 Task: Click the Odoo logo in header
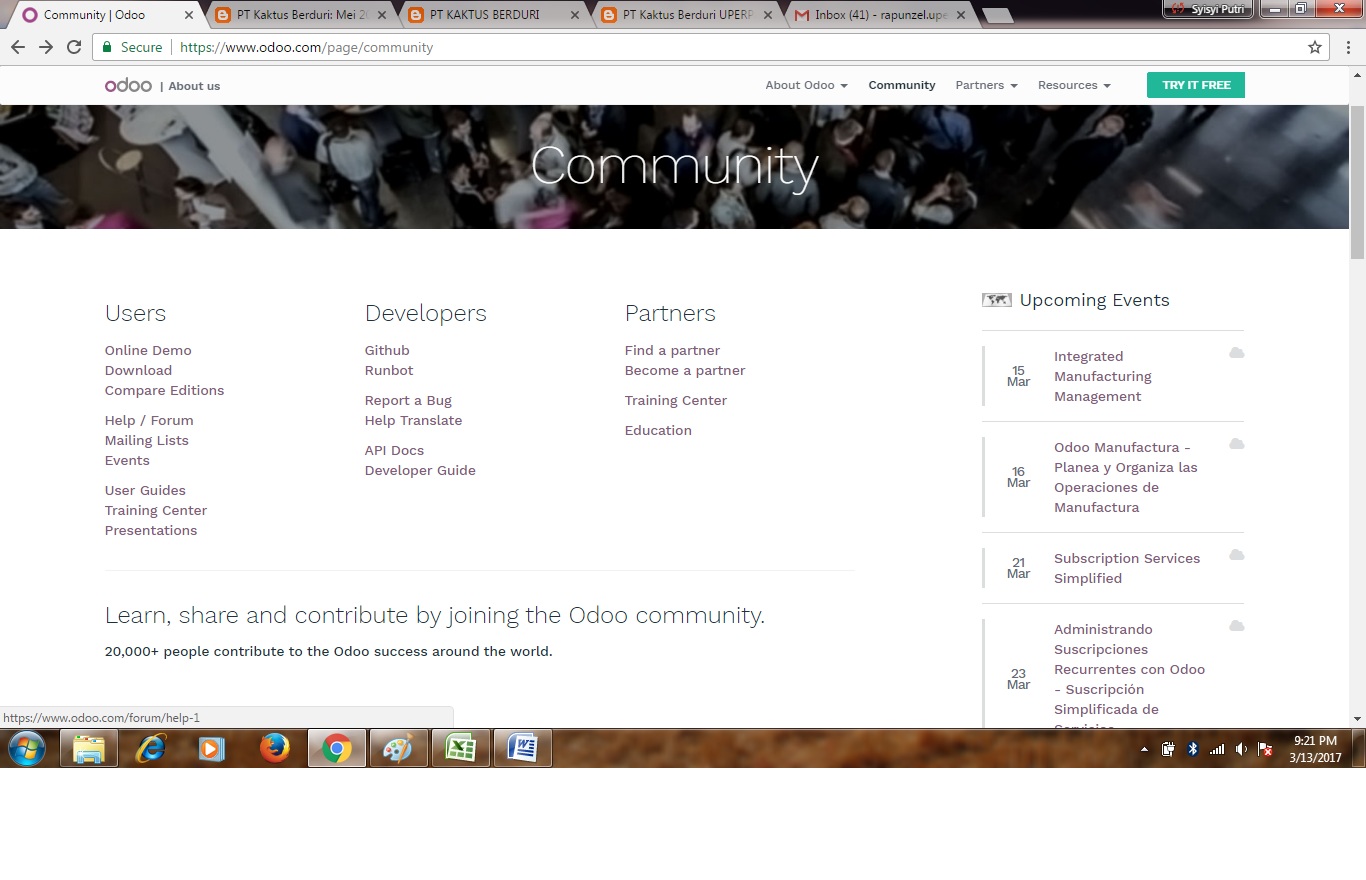(128, 85)
